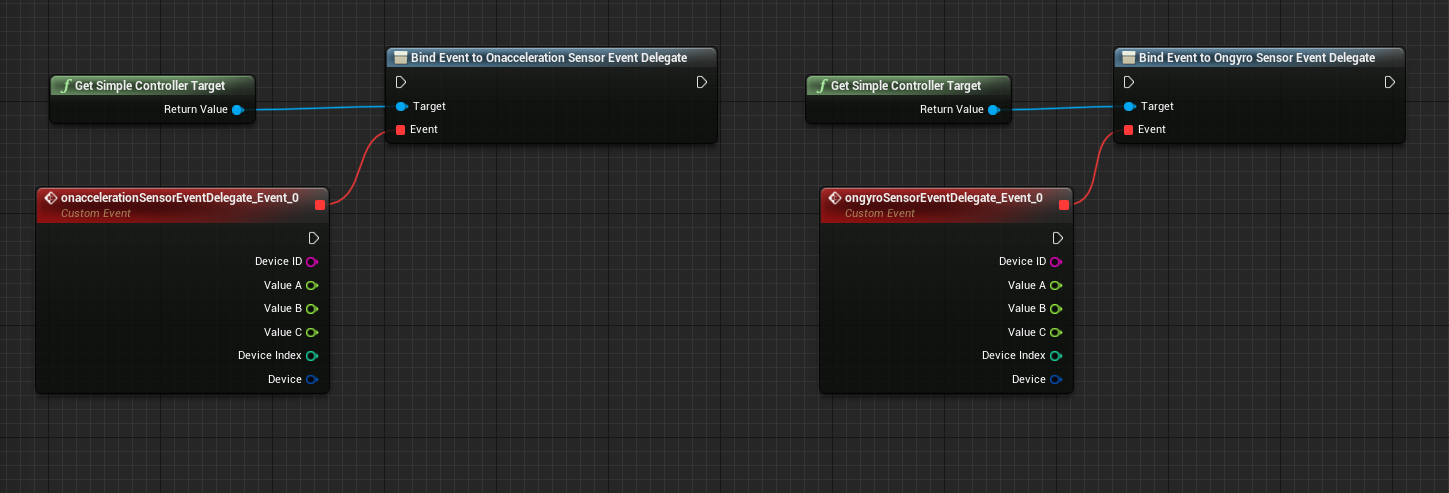Click red Event pin on Ongyro Bind node

pyautogui.click(x=1129, y=130)
